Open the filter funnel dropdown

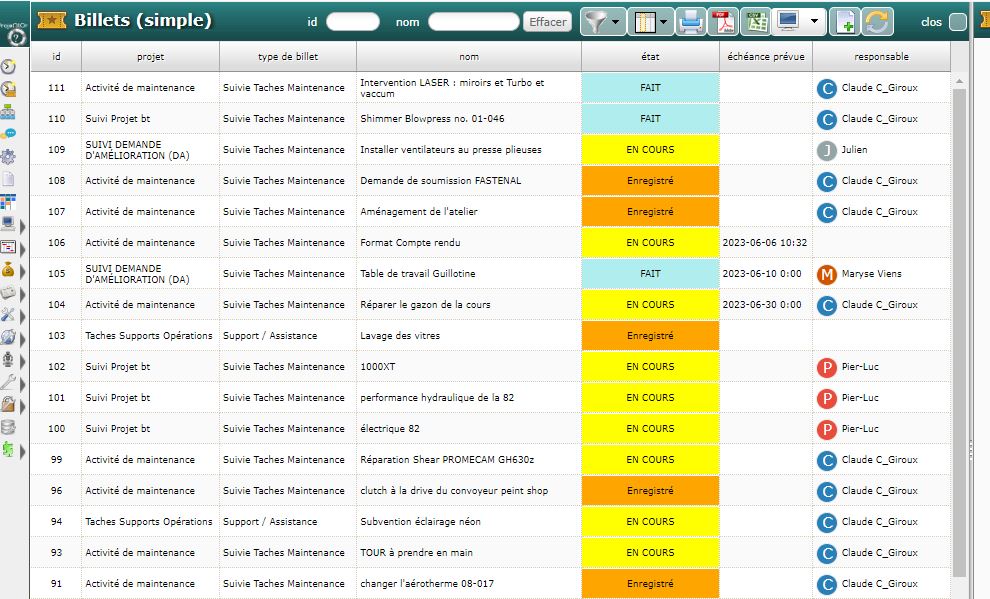(x=603, y=21)
